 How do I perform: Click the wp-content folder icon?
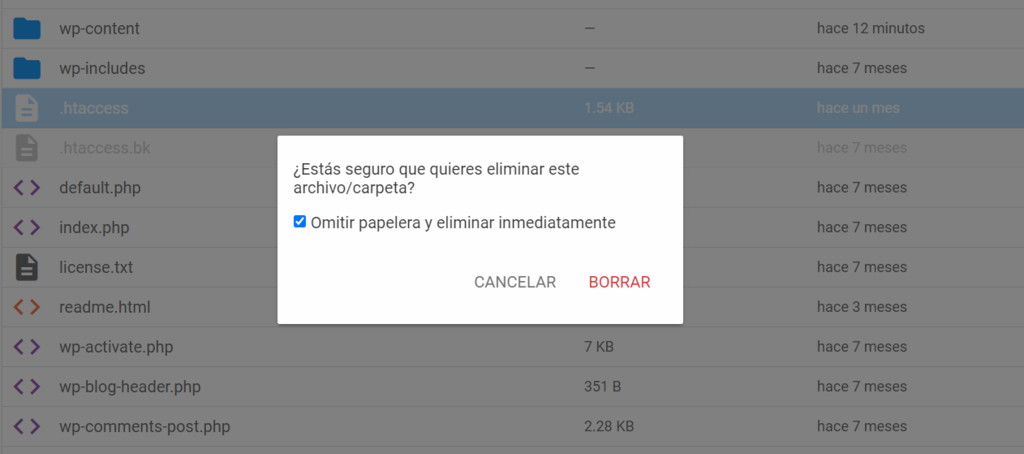pos(27,29)
